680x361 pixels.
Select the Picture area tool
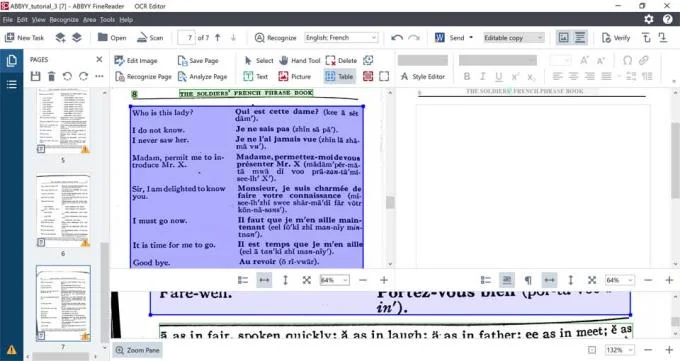[295, 76]
